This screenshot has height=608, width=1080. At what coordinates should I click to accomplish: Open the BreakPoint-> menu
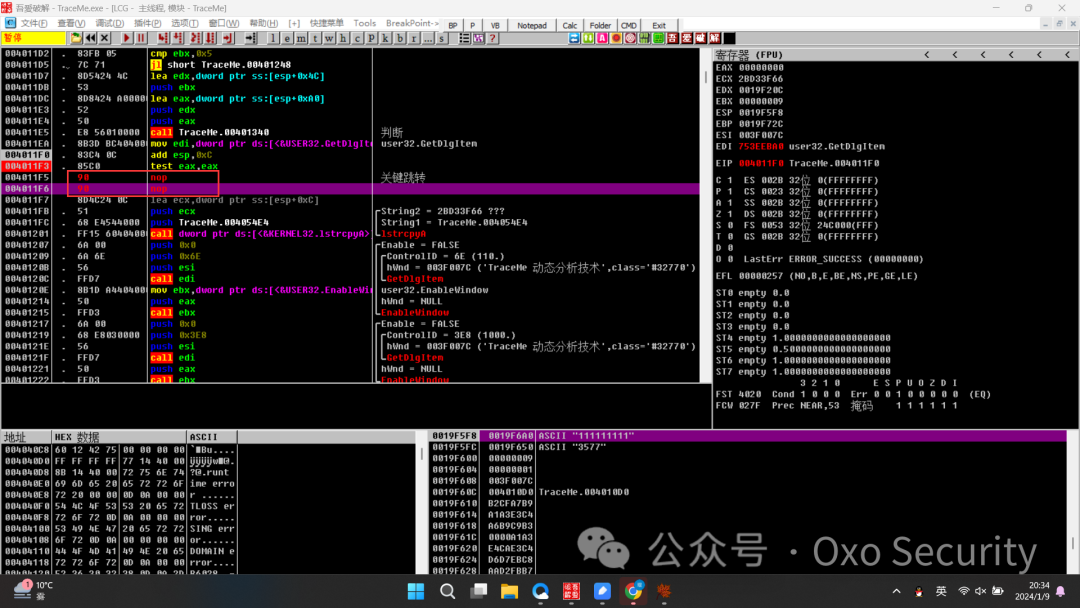412,23
